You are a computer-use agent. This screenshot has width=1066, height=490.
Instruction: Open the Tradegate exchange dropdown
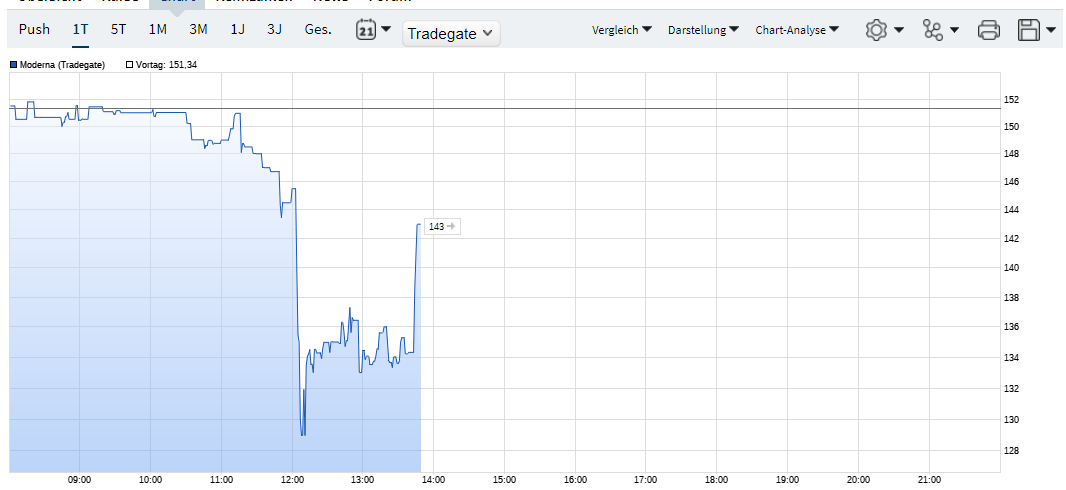[451, 33]
